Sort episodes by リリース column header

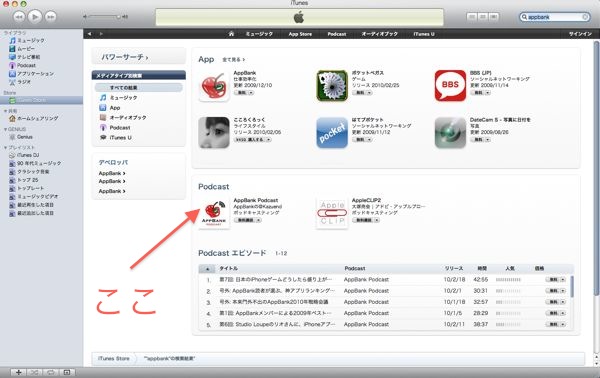pos(453,269)
